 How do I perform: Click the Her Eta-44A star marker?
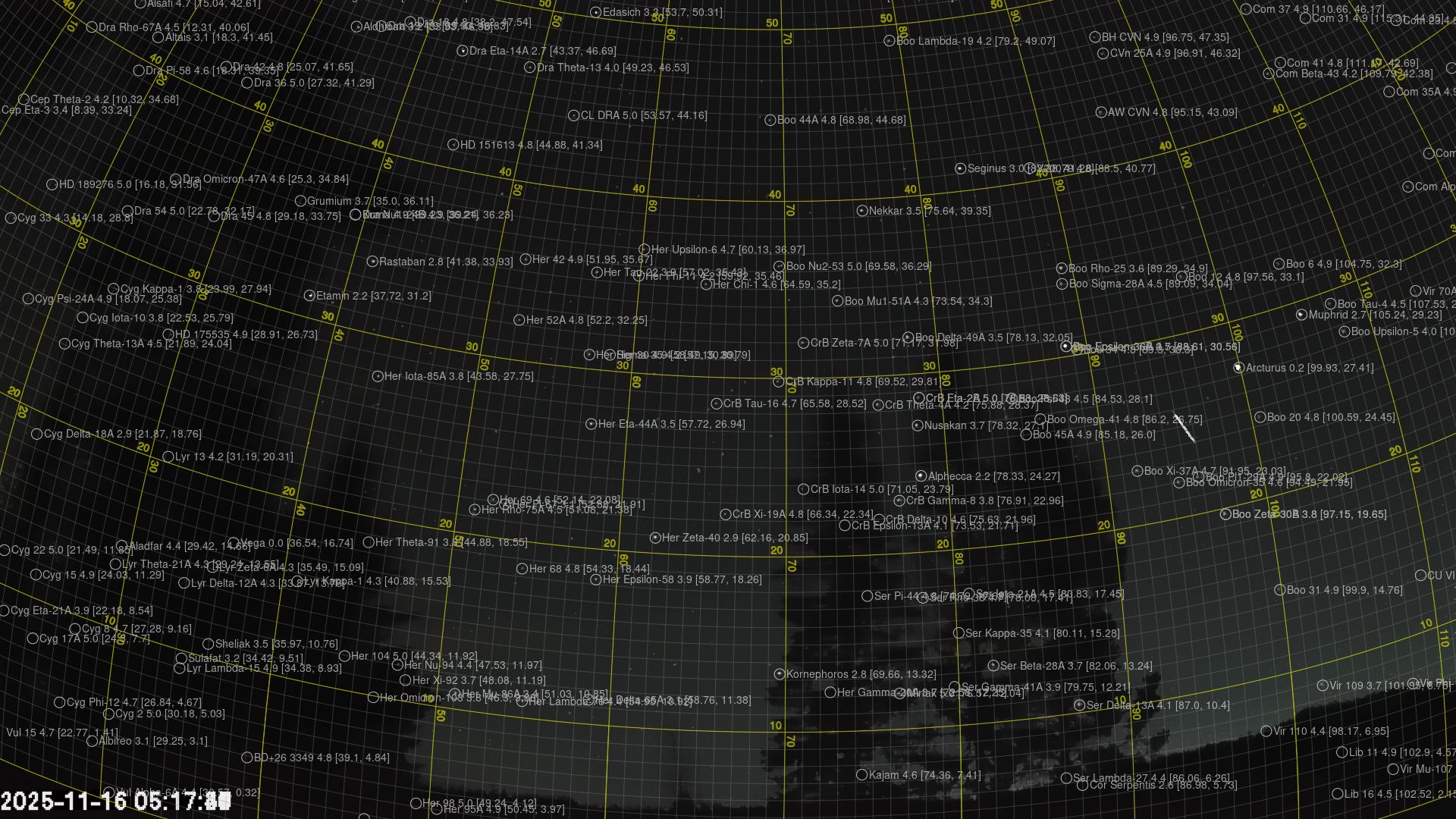(591, 424)
